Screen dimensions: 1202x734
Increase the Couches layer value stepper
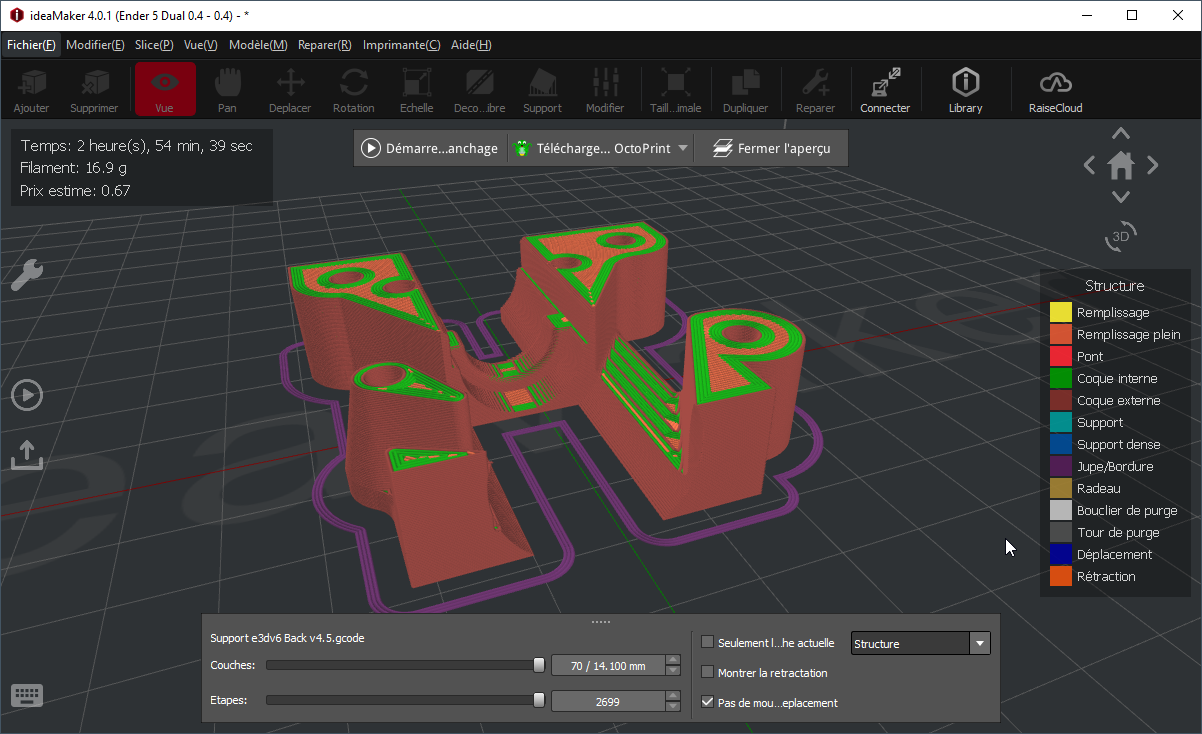pyautogui.click(x=673, y=660)
